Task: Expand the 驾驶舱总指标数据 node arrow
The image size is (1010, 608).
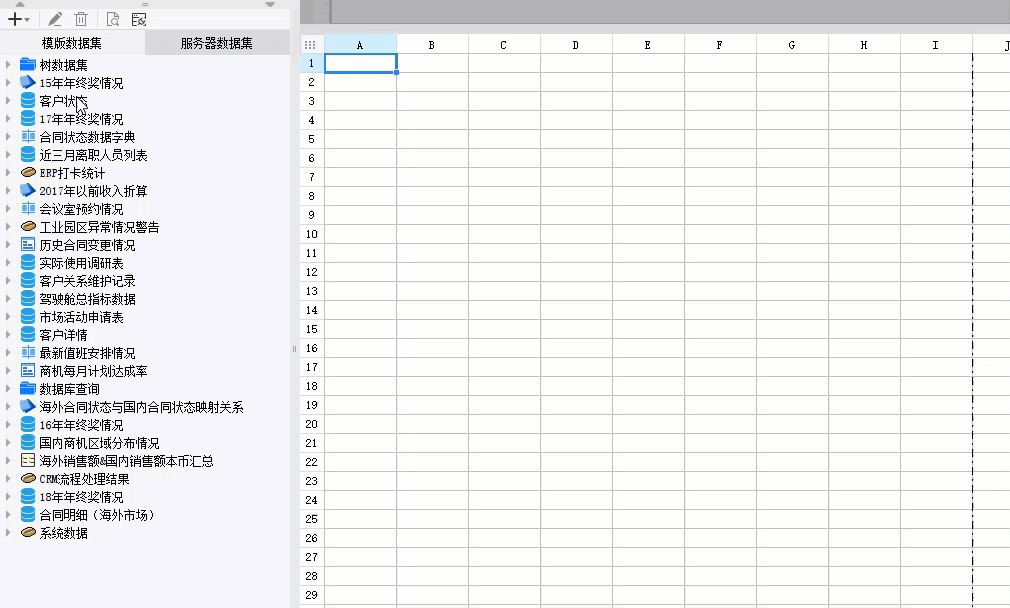Action: (x=8, y=299)
